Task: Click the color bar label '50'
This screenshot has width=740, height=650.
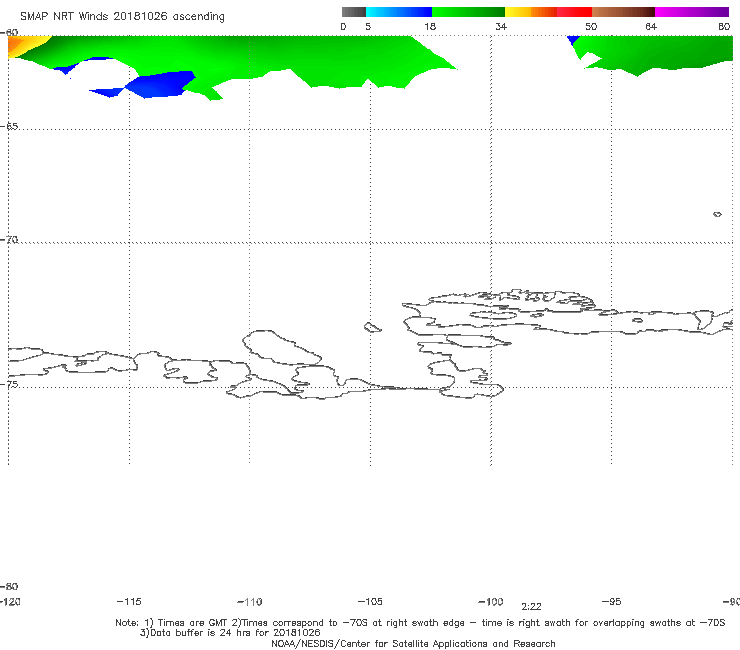Action: tap(591, 26)
